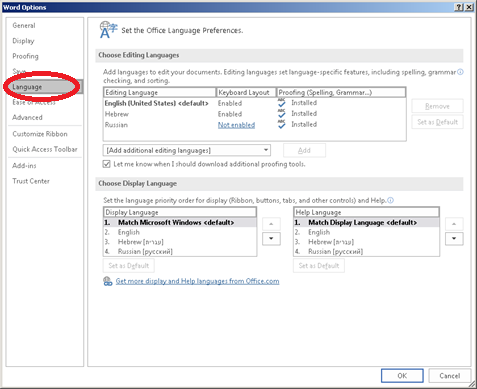This screenshot has height=389, width=477.
Task: Open the Proofing options category
Action: [25, 56]
